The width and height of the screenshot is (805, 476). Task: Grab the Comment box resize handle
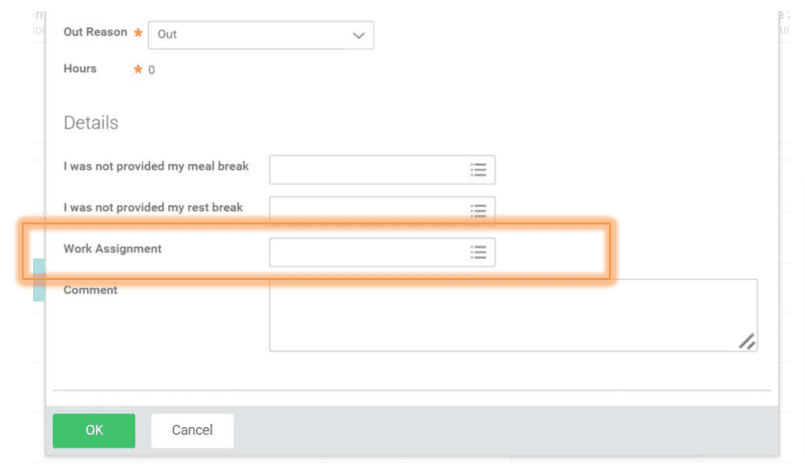click(746, 341)
